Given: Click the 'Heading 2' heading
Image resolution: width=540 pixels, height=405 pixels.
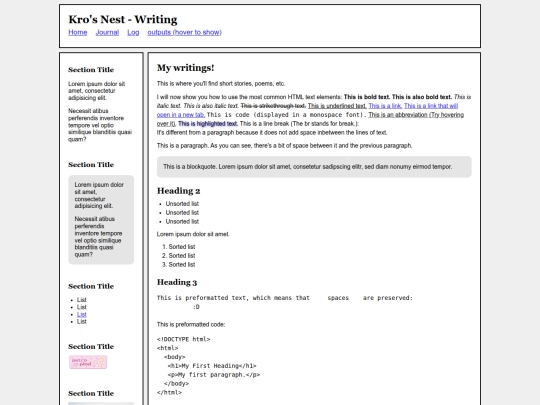Looking at the screenshot, I should [x=178, y=191].
